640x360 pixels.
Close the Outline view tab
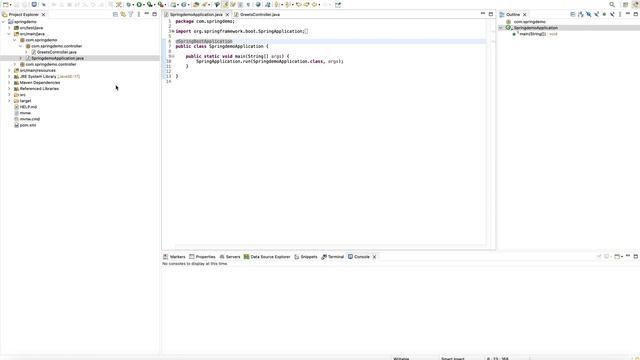coord(524,14)
